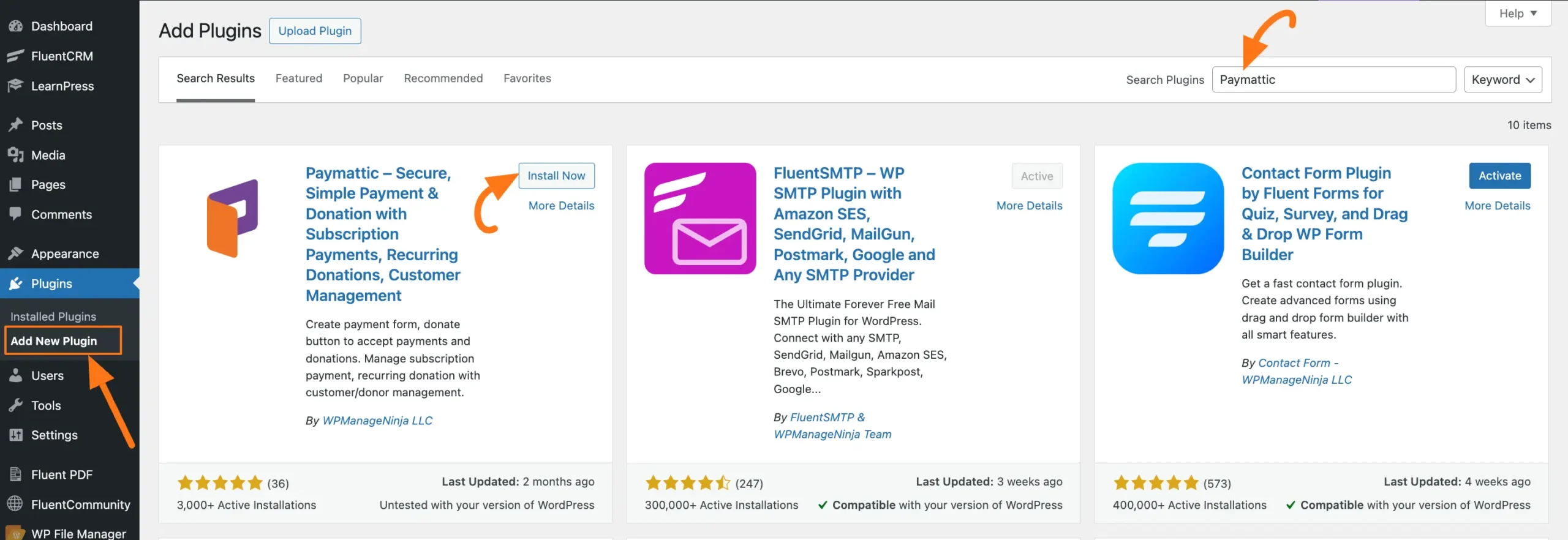The image size is (1568, 540).
Task: Click the Dashboard gauge icon
Action: 15,26
